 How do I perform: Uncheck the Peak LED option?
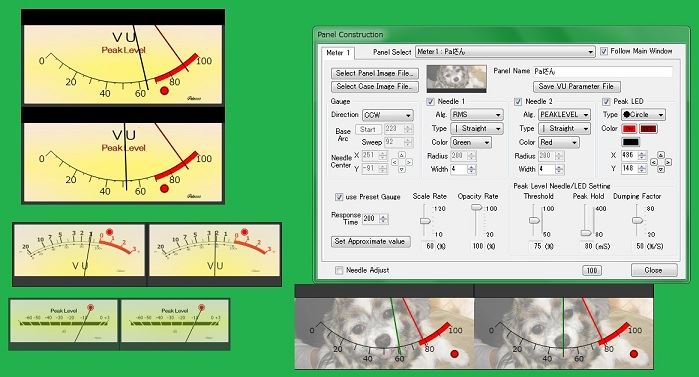click(606, 102)
